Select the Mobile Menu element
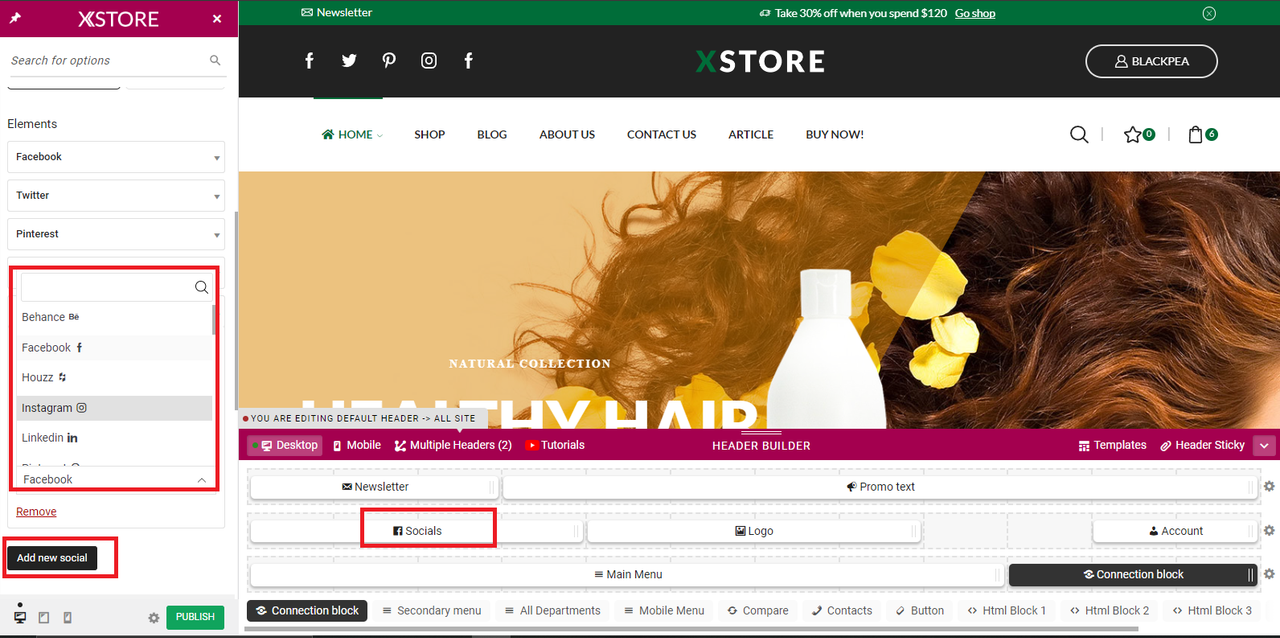Viewport: 1280px width, 638px height. coord(664,610)
